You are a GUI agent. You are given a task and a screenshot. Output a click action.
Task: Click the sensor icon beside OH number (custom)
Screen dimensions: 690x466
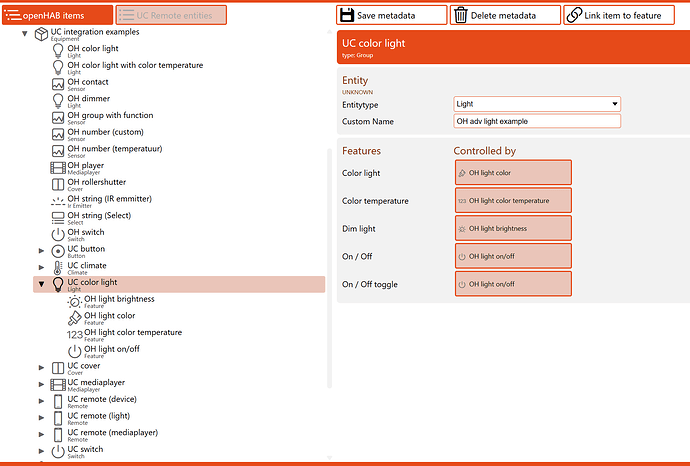[58, 134]
